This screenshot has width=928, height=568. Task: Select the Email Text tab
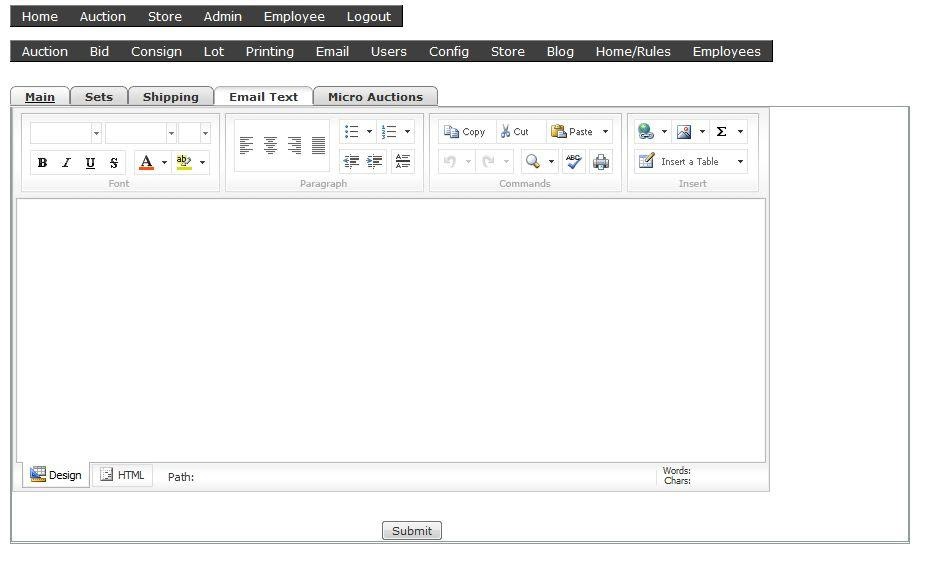tap(263, 96)
